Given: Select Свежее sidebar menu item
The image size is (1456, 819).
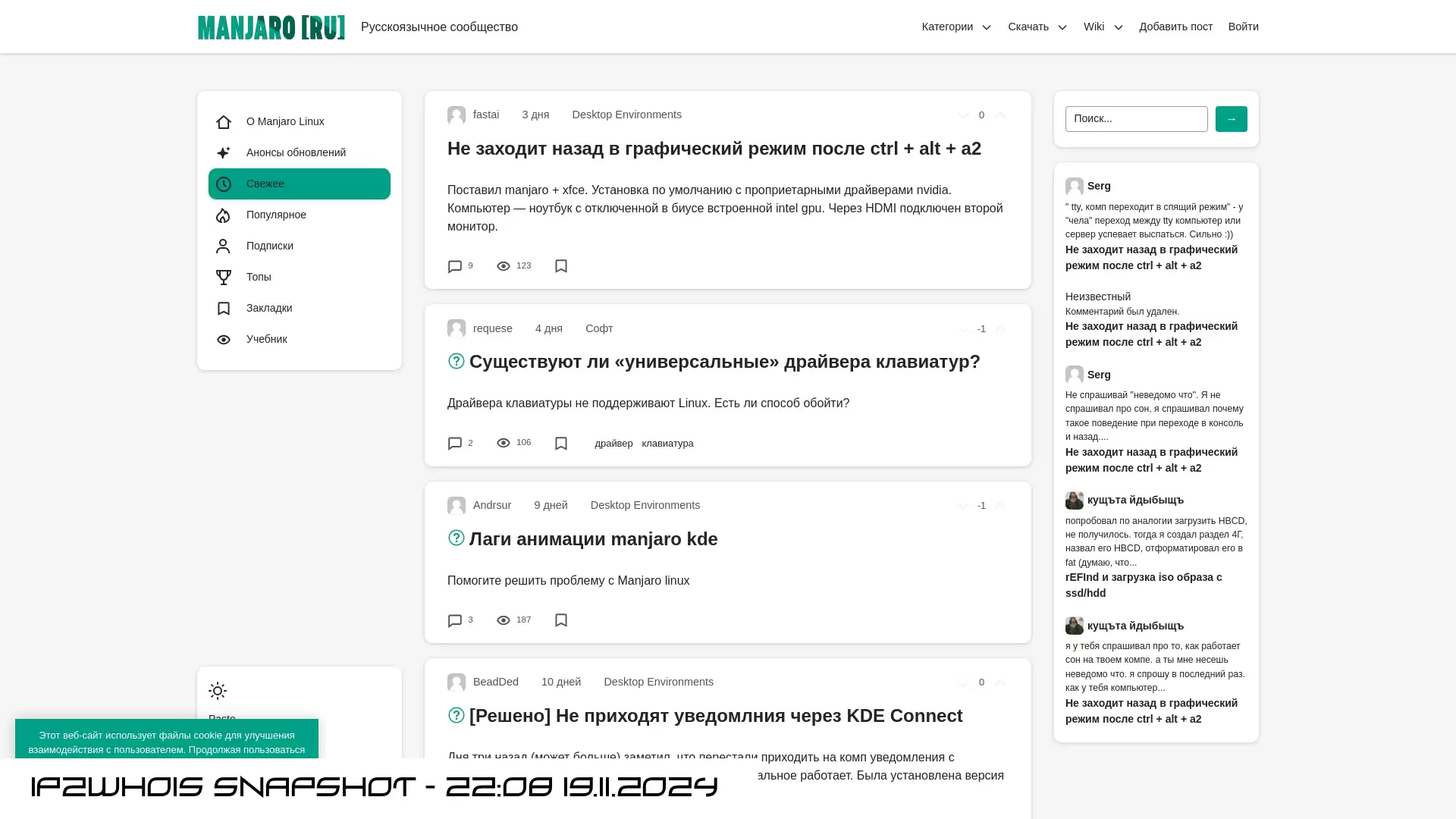Looking at the screenshot, I should click(x=299, y=184).
